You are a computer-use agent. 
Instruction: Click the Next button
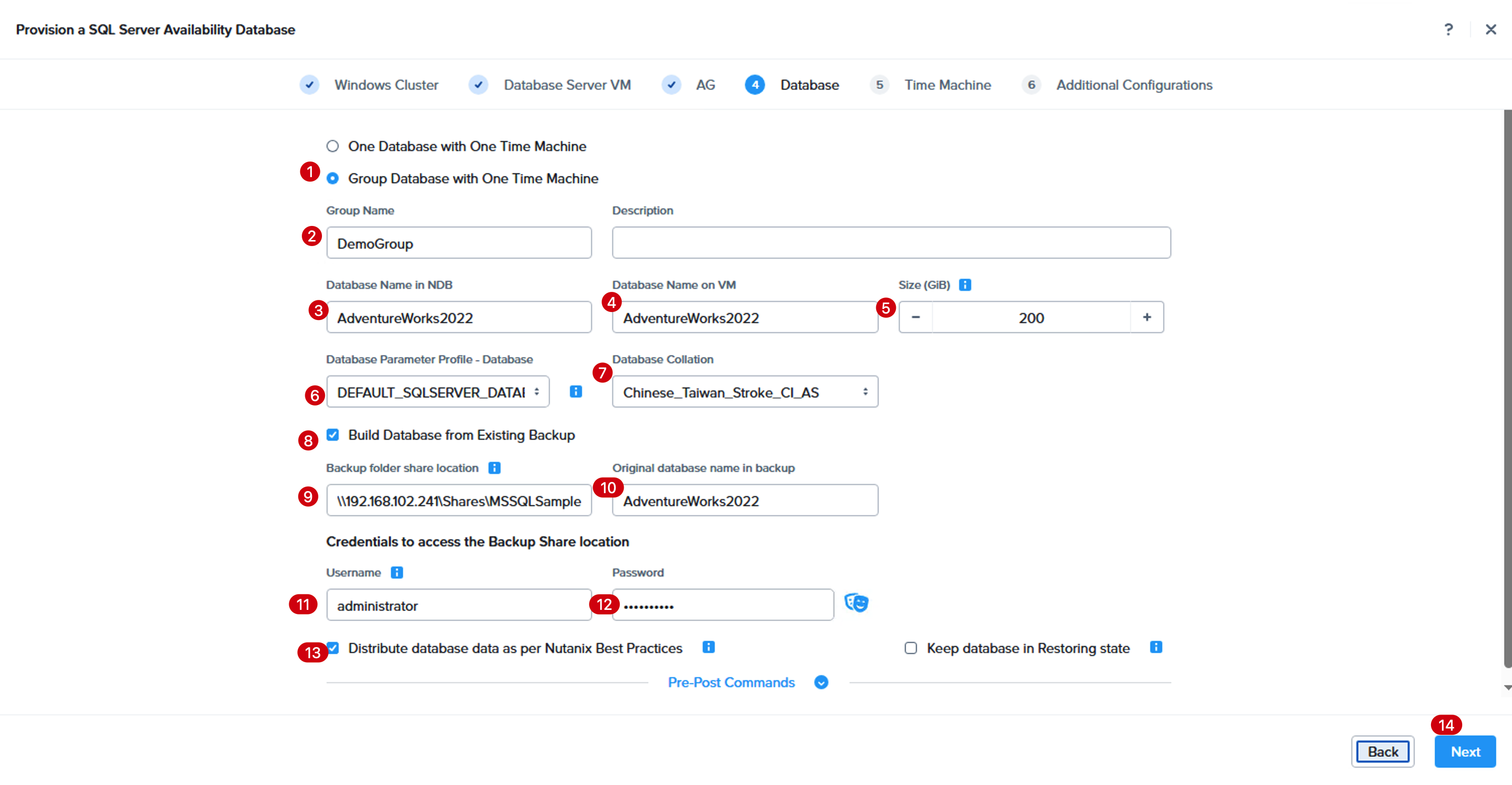pos(1465,751)
